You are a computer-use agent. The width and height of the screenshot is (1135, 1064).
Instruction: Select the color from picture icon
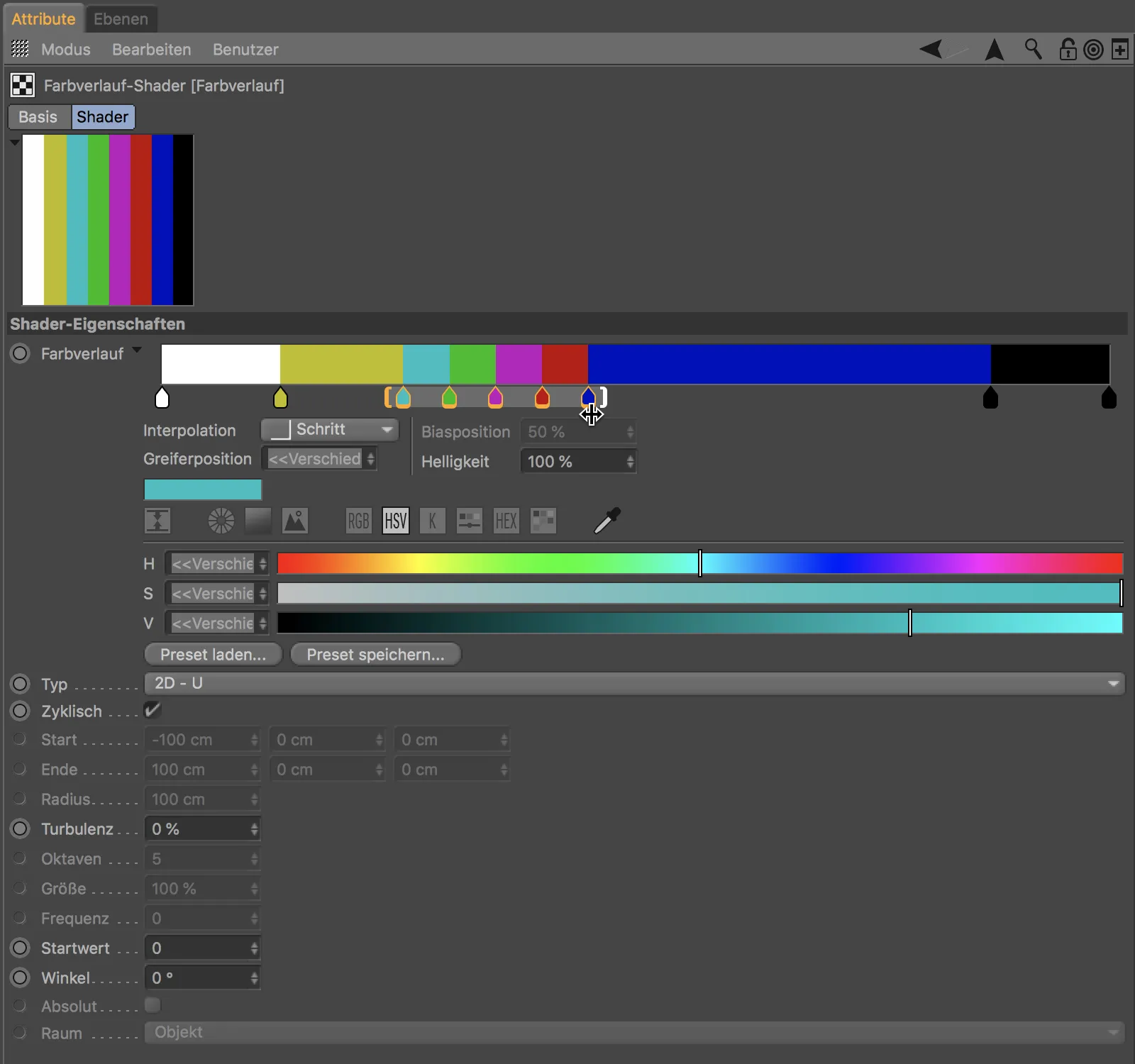pos(294,521)
